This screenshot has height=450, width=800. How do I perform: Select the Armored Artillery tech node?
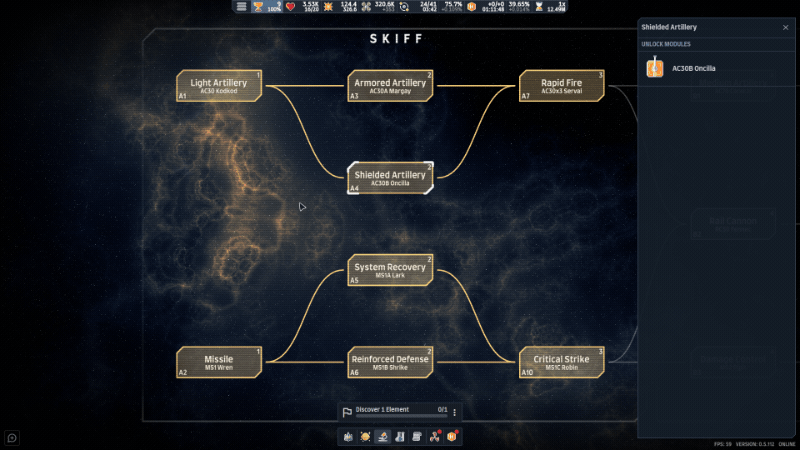tap(390, 86)
